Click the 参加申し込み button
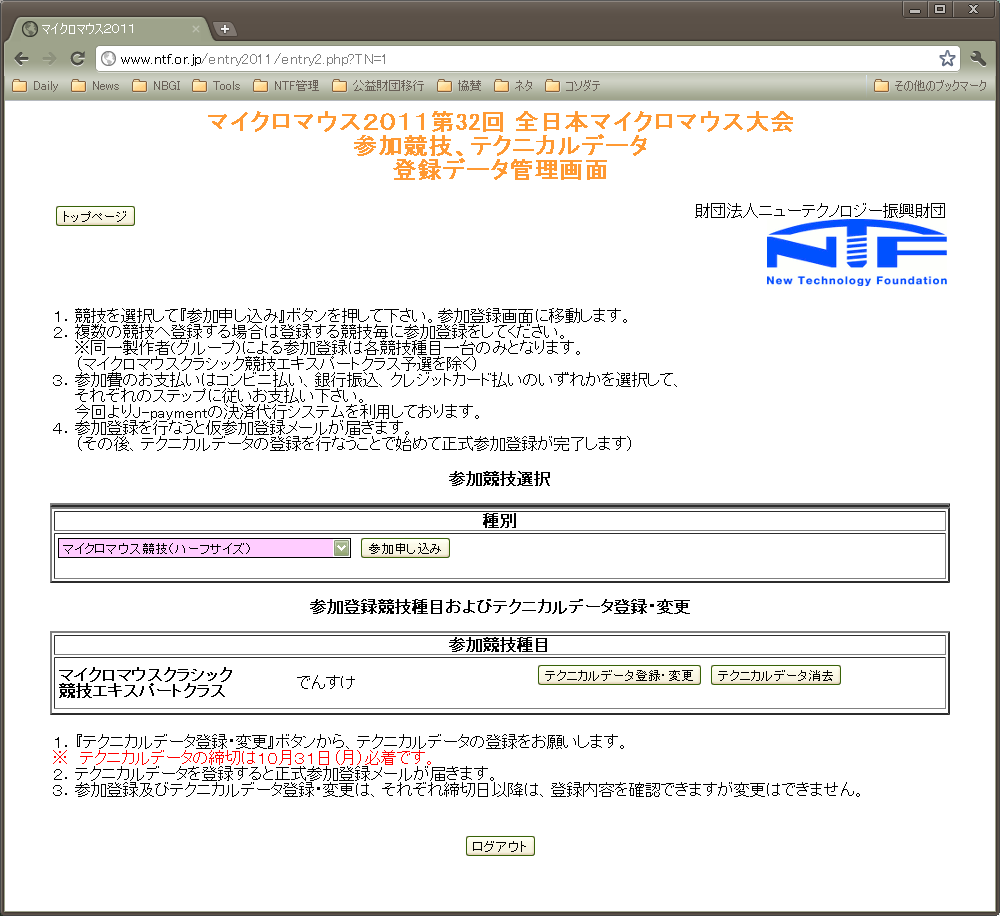Screen dimensions: 1000x916 (x=405, y=548)
